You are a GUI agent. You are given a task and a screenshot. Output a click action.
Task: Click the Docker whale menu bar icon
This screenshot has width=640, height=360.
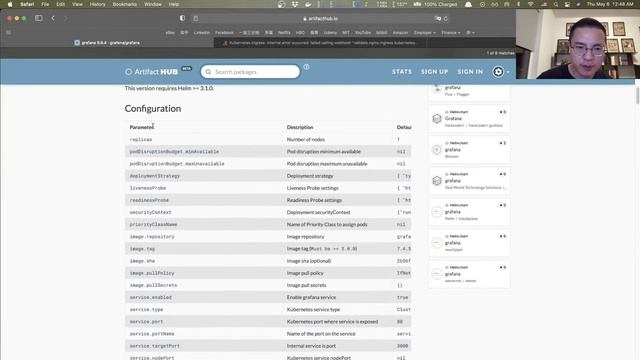pyautogui.click(x=308, y=4)
